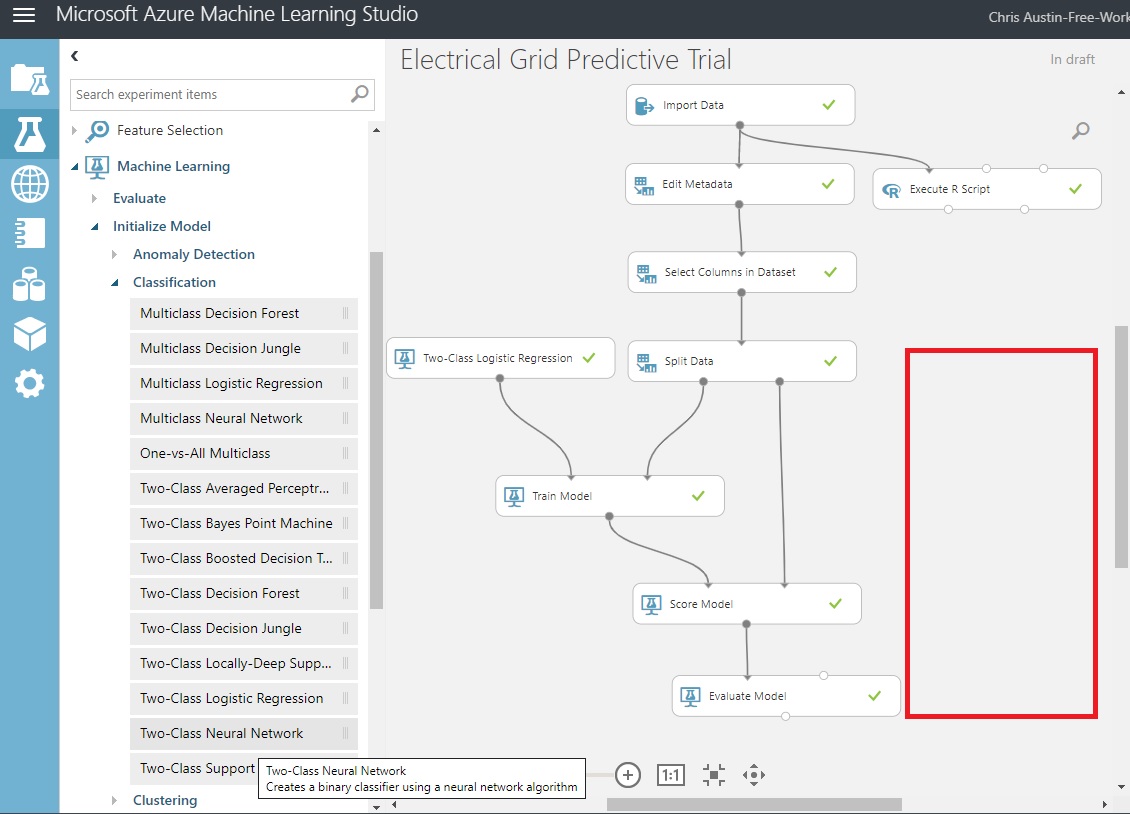Click the palette vertical scrollbar thumb
This screenshot has height=814, width=1130.
click(376, 430)
